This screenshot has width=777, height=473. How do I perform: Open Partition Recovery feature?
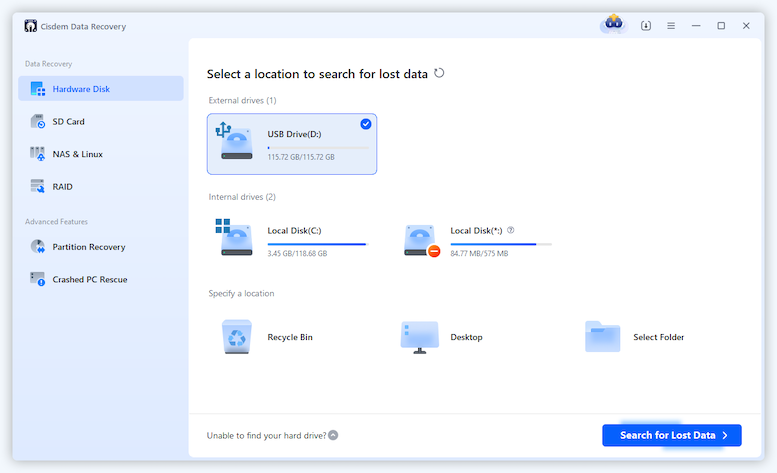(88, 247)
